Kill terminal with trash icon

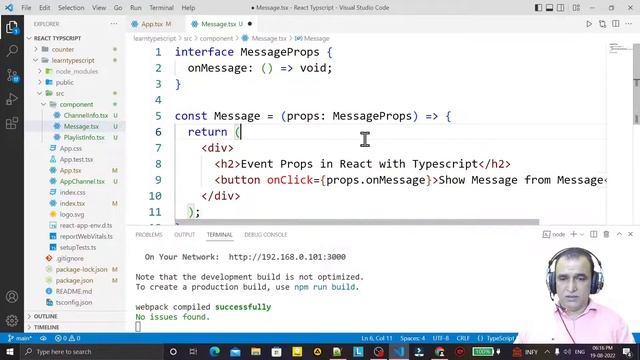606,234
